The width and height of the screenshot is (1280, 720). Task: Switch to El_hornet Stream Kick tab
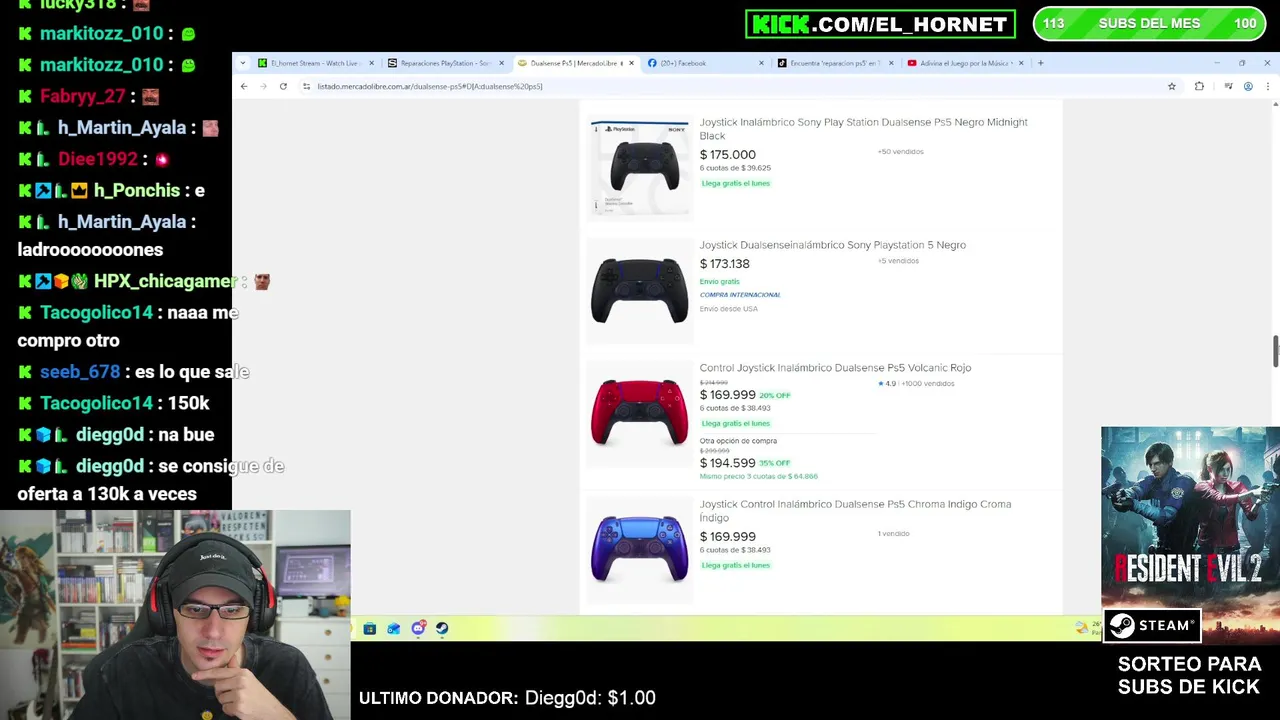coord(315,63)
